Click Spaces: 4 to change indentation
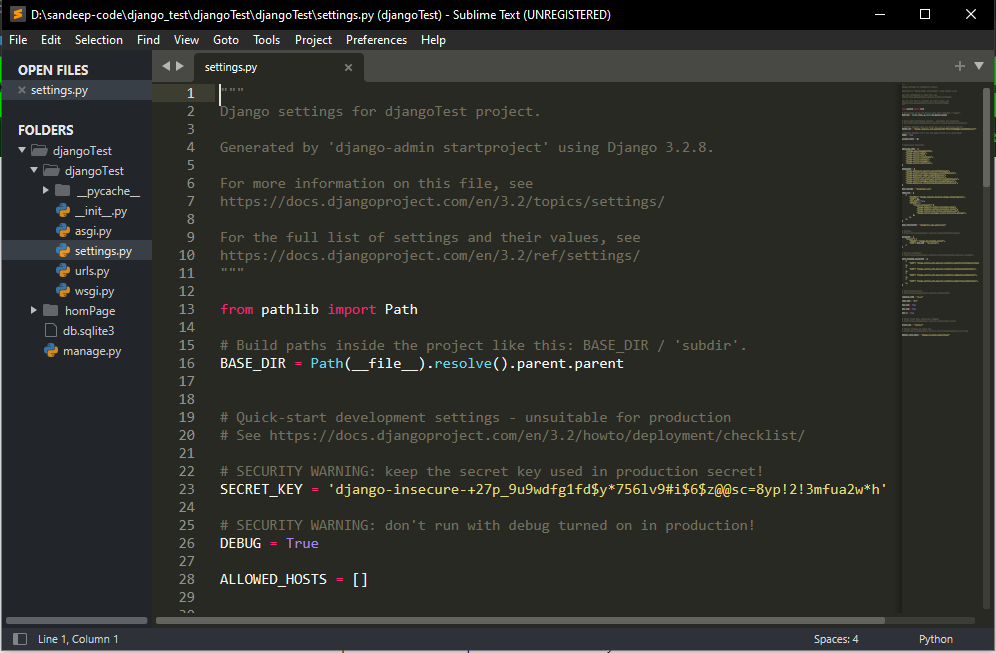 click(836, 638)
